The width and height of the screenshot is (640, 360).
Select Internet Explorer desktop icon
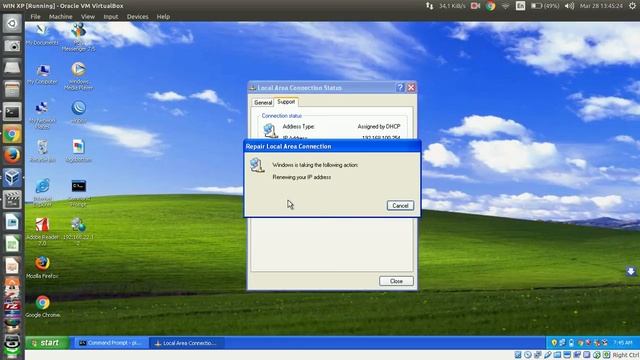(x=42, y=191)
